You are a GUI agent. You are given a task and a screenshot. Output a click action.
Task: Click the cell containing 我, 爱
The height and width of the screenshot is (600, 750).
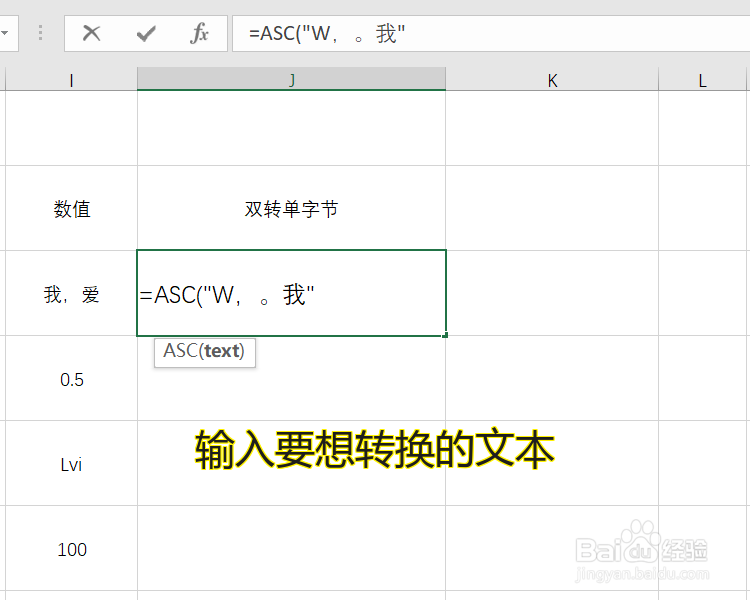point(71,293)
